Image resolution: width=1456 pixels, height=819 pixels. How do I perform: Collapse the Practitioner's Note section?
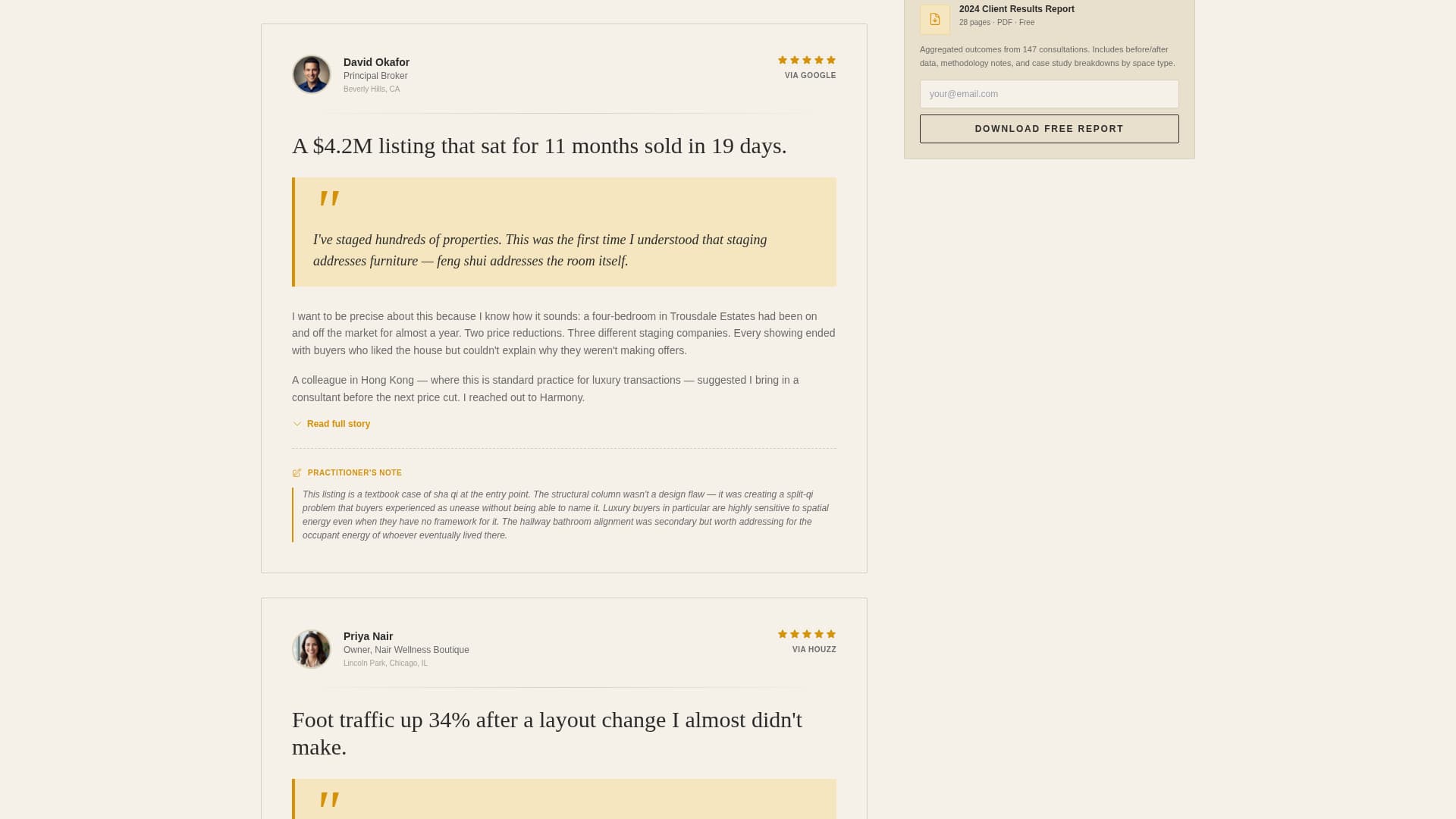pos(353,472)
